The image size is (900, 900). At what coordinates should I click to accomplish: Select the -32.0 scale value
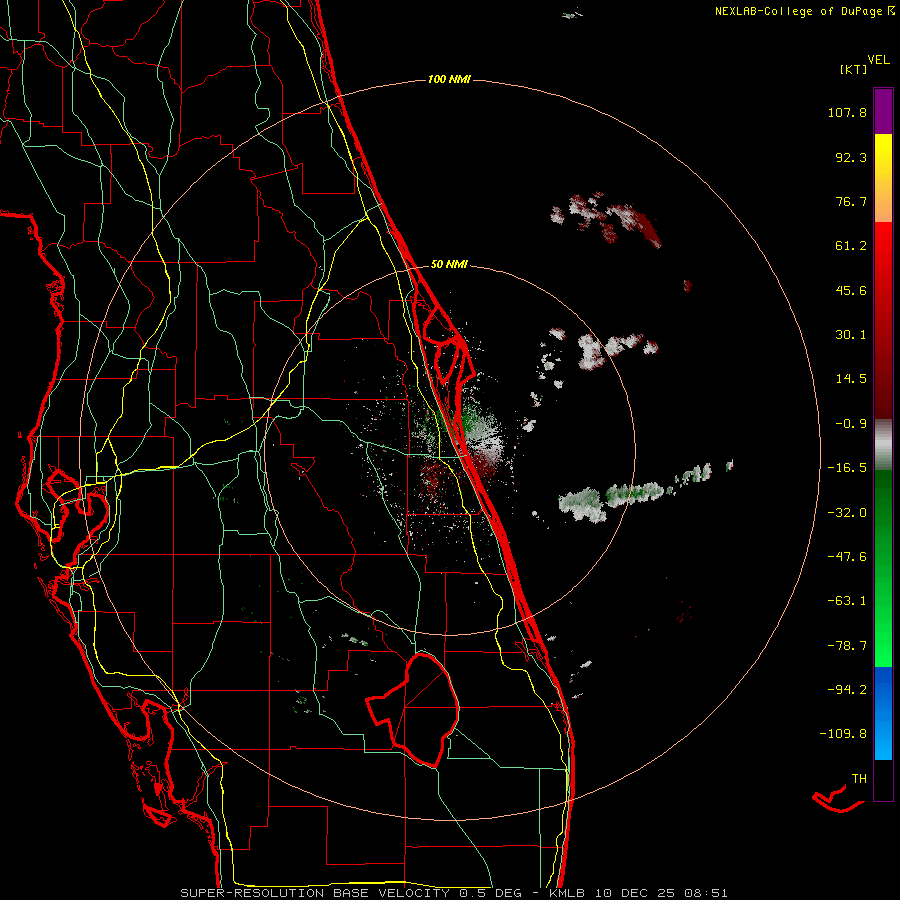pyautogui.click(x=847, y=513)
